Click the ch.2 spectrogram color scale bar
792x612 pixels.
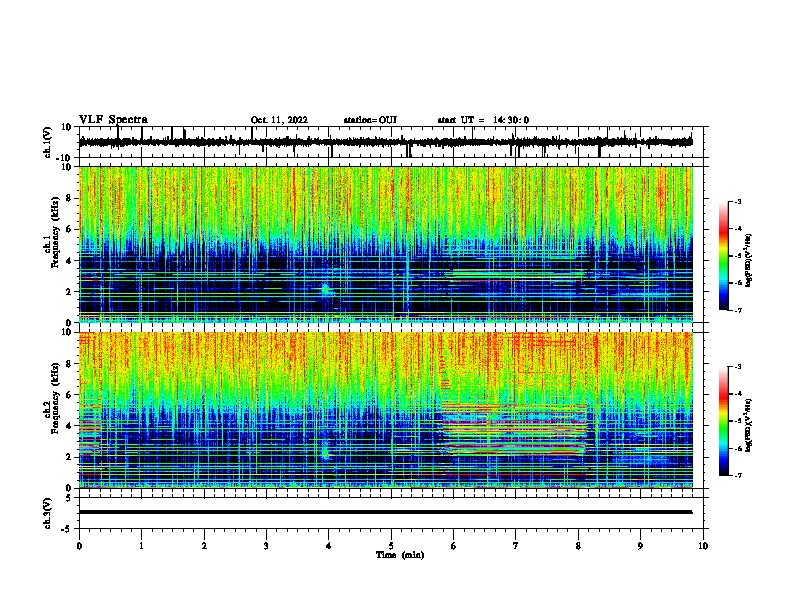tap(724, 421)
